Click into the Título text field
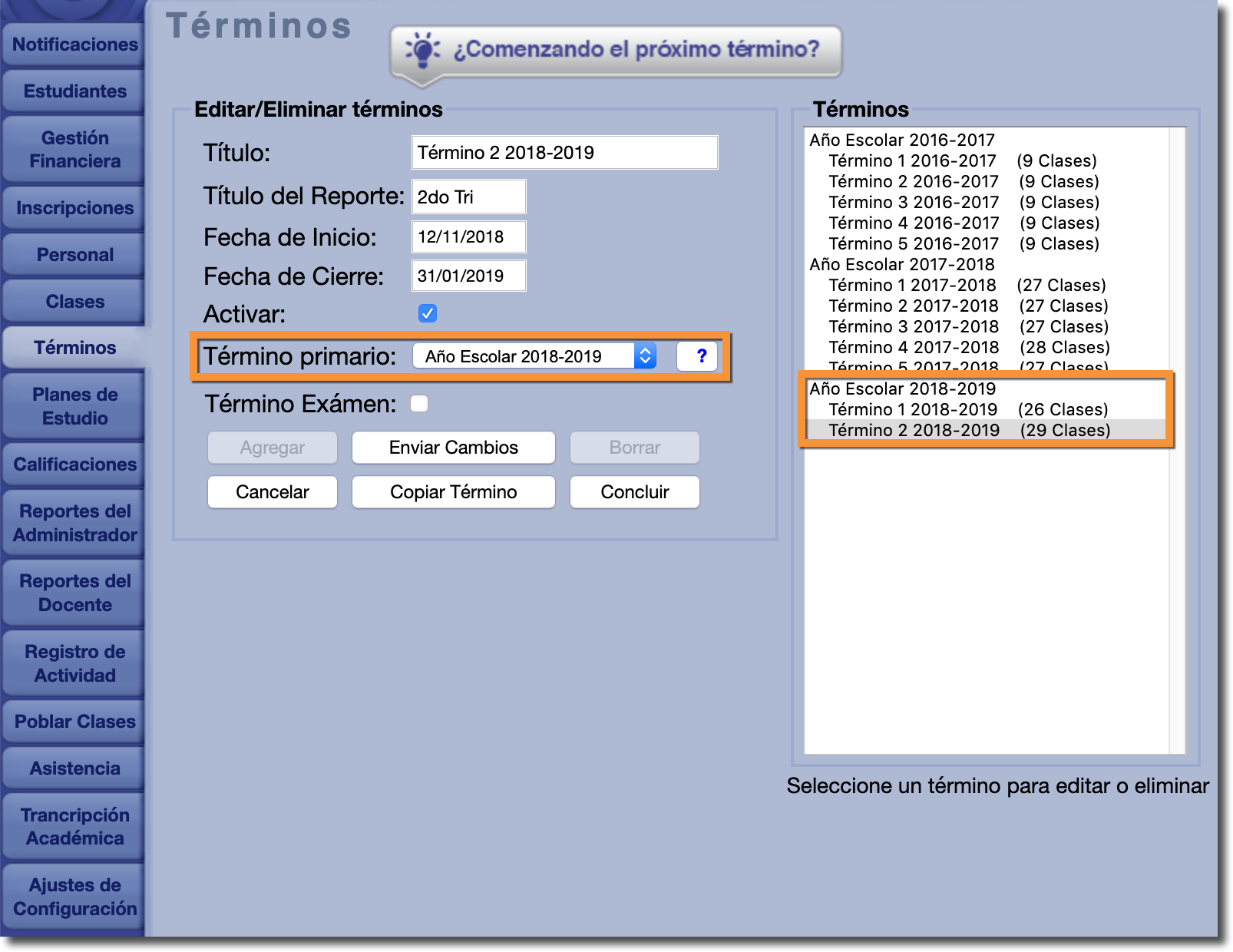The image size is (1233, 952). click(564, 153)
